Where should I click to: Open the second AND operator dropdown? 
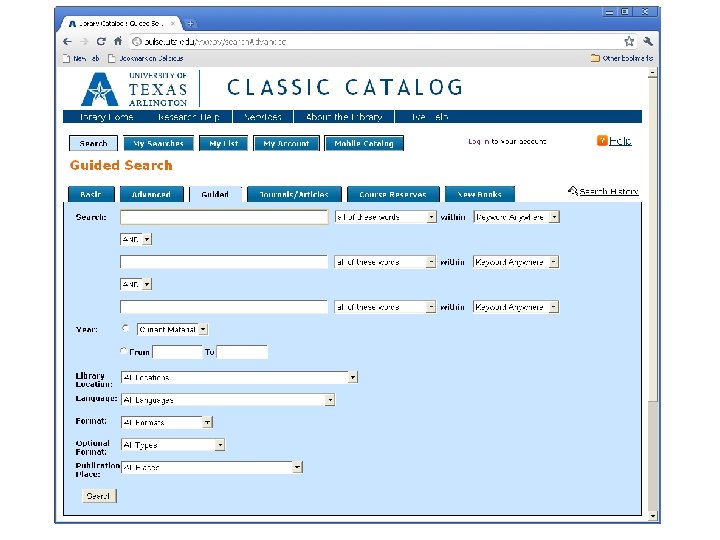(x=136, y=284)
